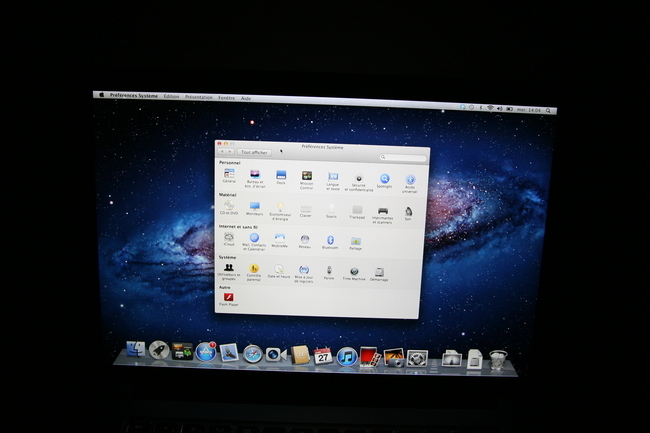Go back with the left arrow button
The height and width of the screenshot is (433, 650).
pyautogui.click(x=222, y=152)
